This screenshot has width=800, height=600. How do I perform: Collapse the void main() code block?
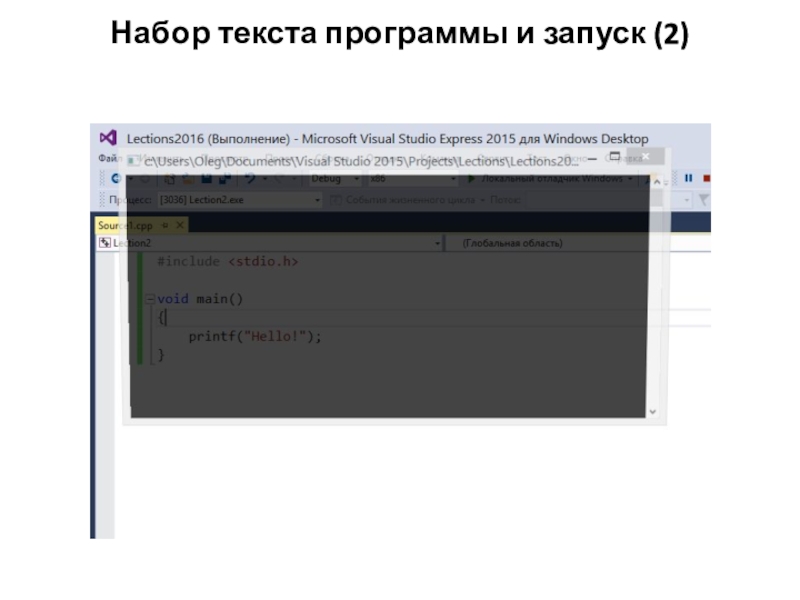tap(149, 299)
